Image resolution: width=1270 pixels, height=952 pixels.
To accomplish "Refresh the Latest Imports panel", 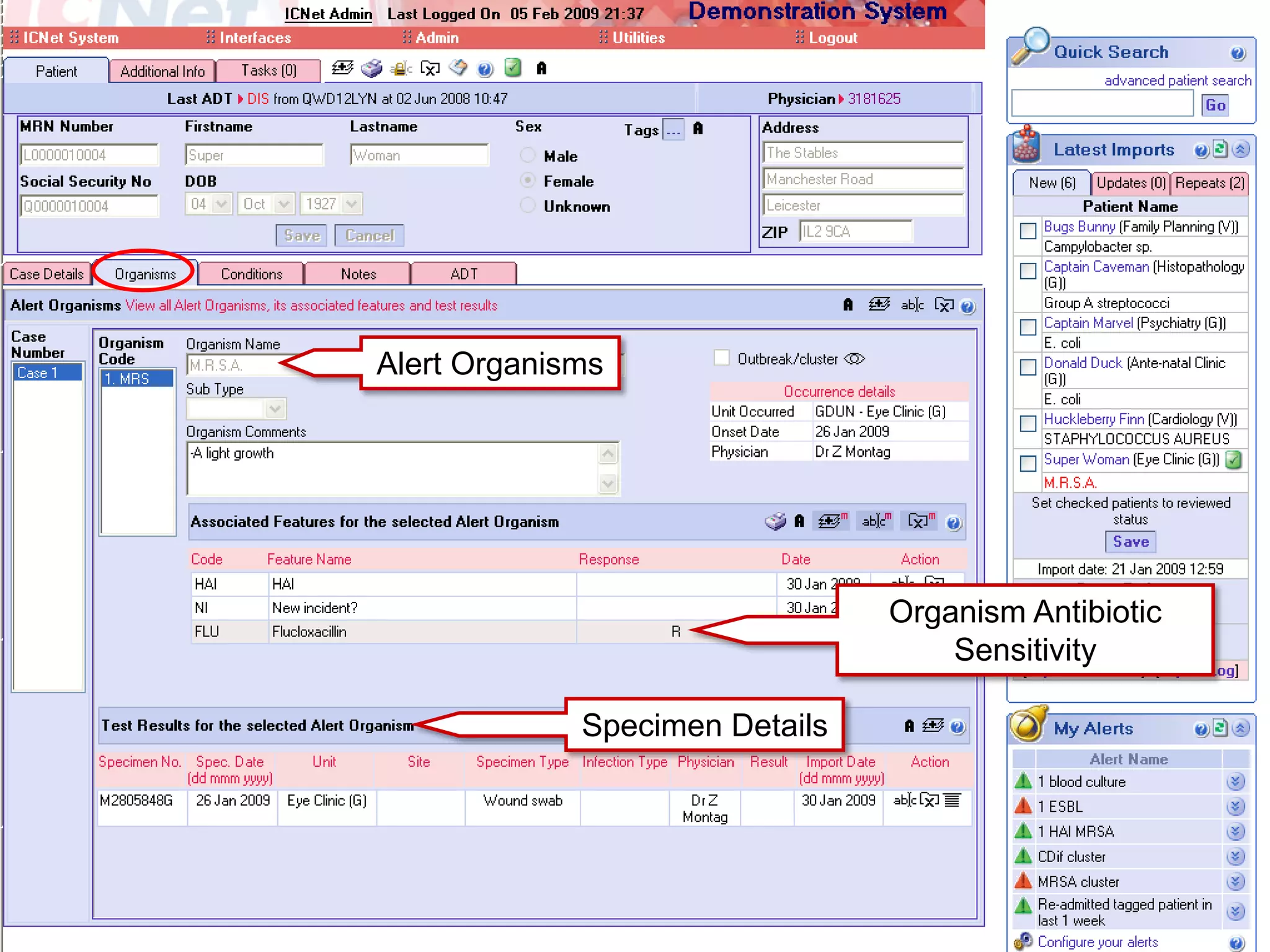I will (x=1220, y=149).
